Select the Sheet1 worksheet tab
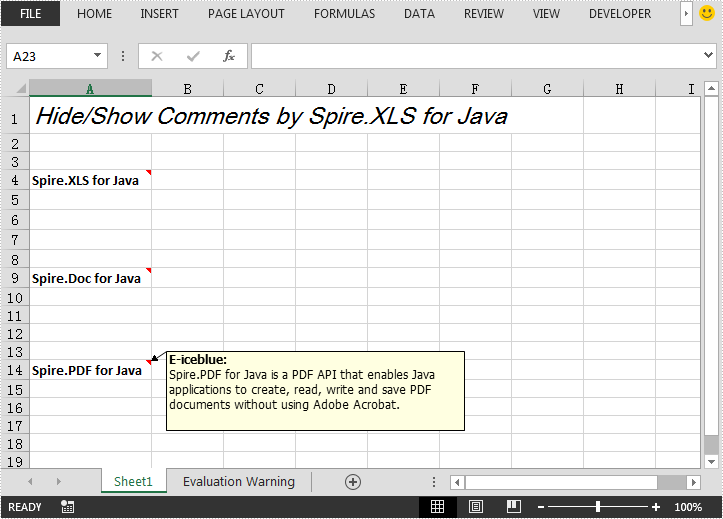This screenshot has width=723, height=519. point(133,482)
